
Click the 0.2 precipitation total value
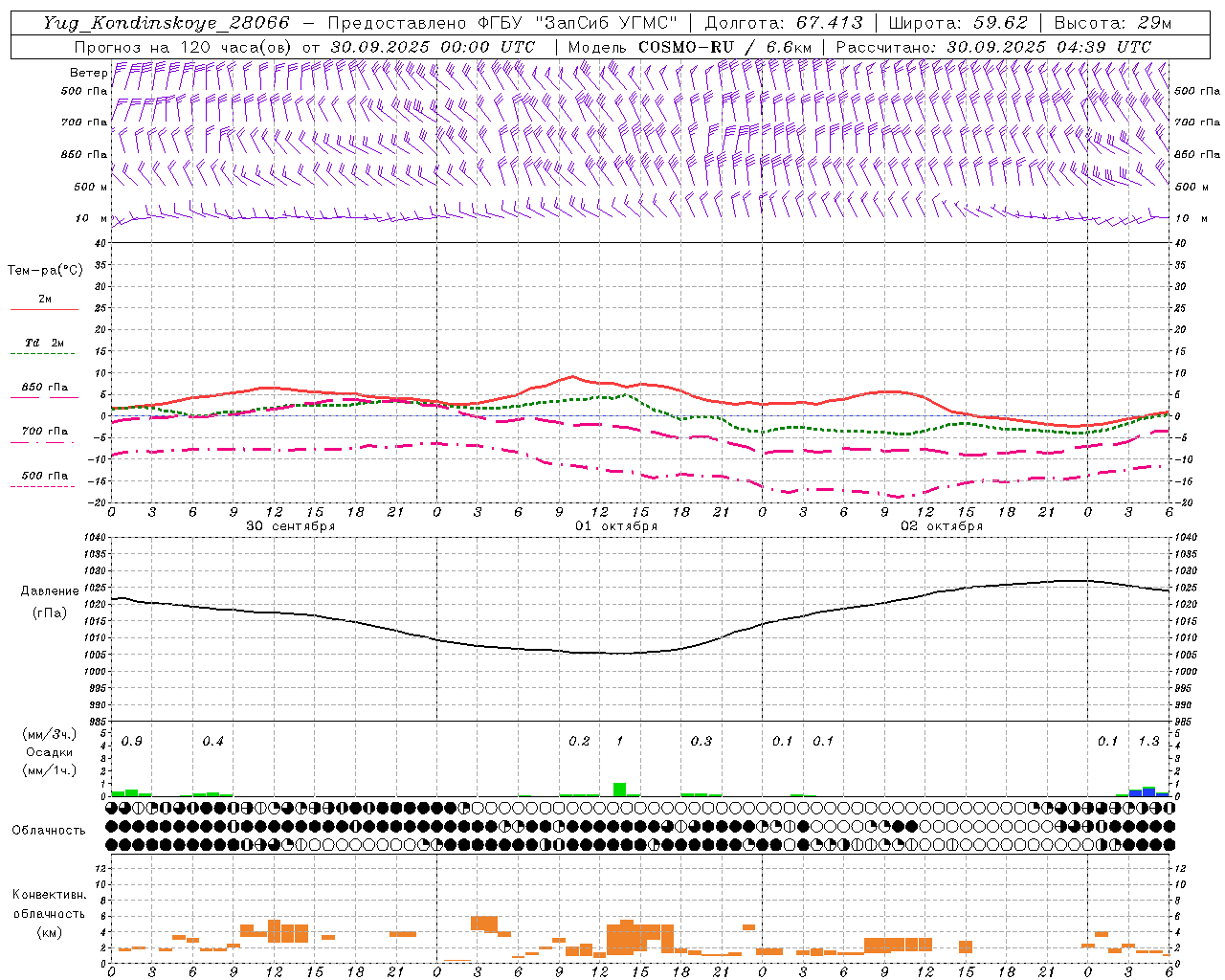point(579,742)
